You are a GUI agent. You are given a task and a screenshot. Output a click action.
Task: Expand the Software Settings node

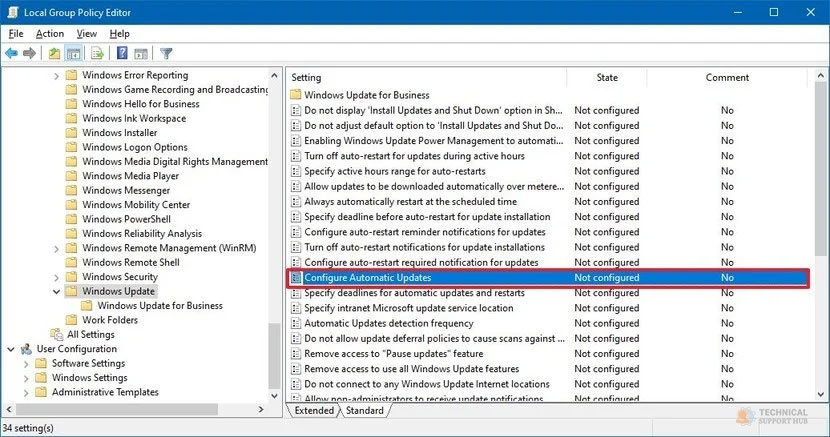26,363
